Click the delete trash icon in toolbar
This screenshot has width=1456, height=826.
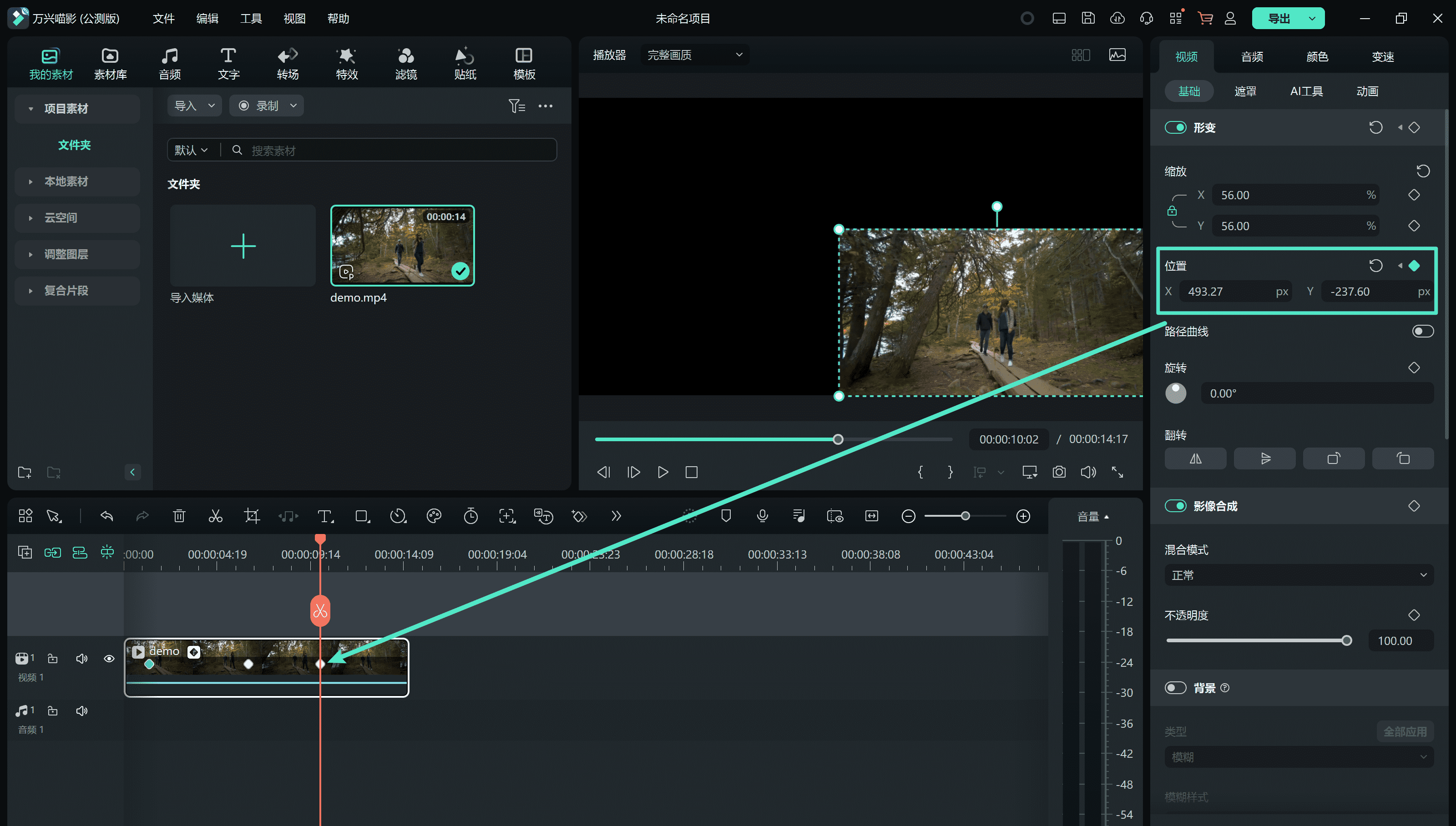[179, 516]
